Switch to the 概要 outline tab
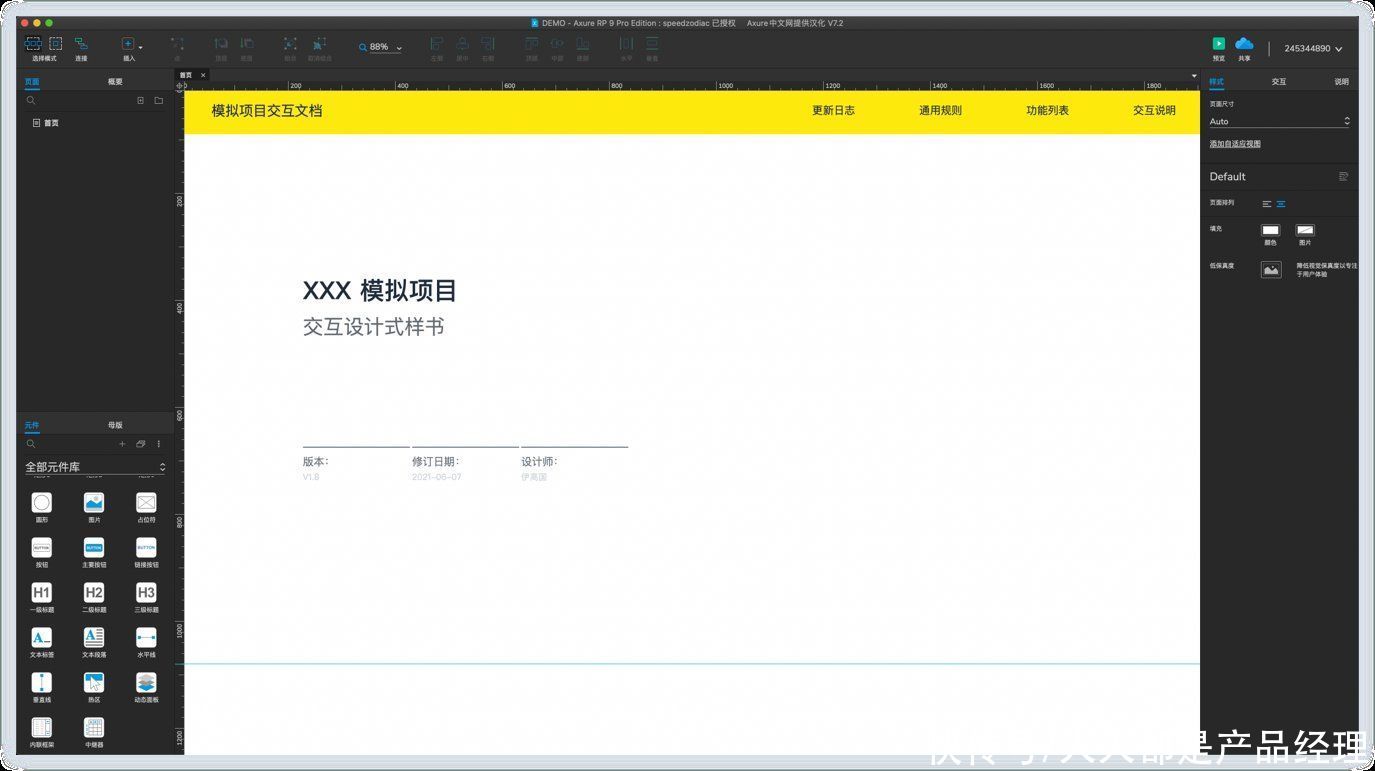This screenshot has height=771, width=1375. tap(115, 82)
